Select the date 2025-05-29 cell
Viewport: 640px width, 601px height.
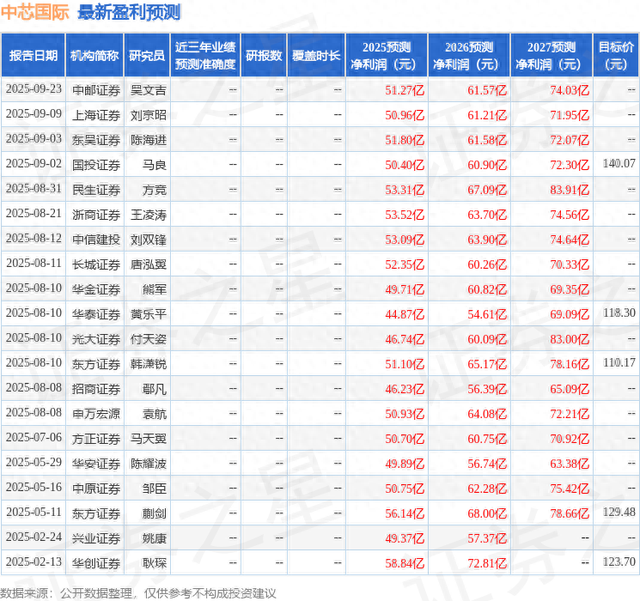33,463
